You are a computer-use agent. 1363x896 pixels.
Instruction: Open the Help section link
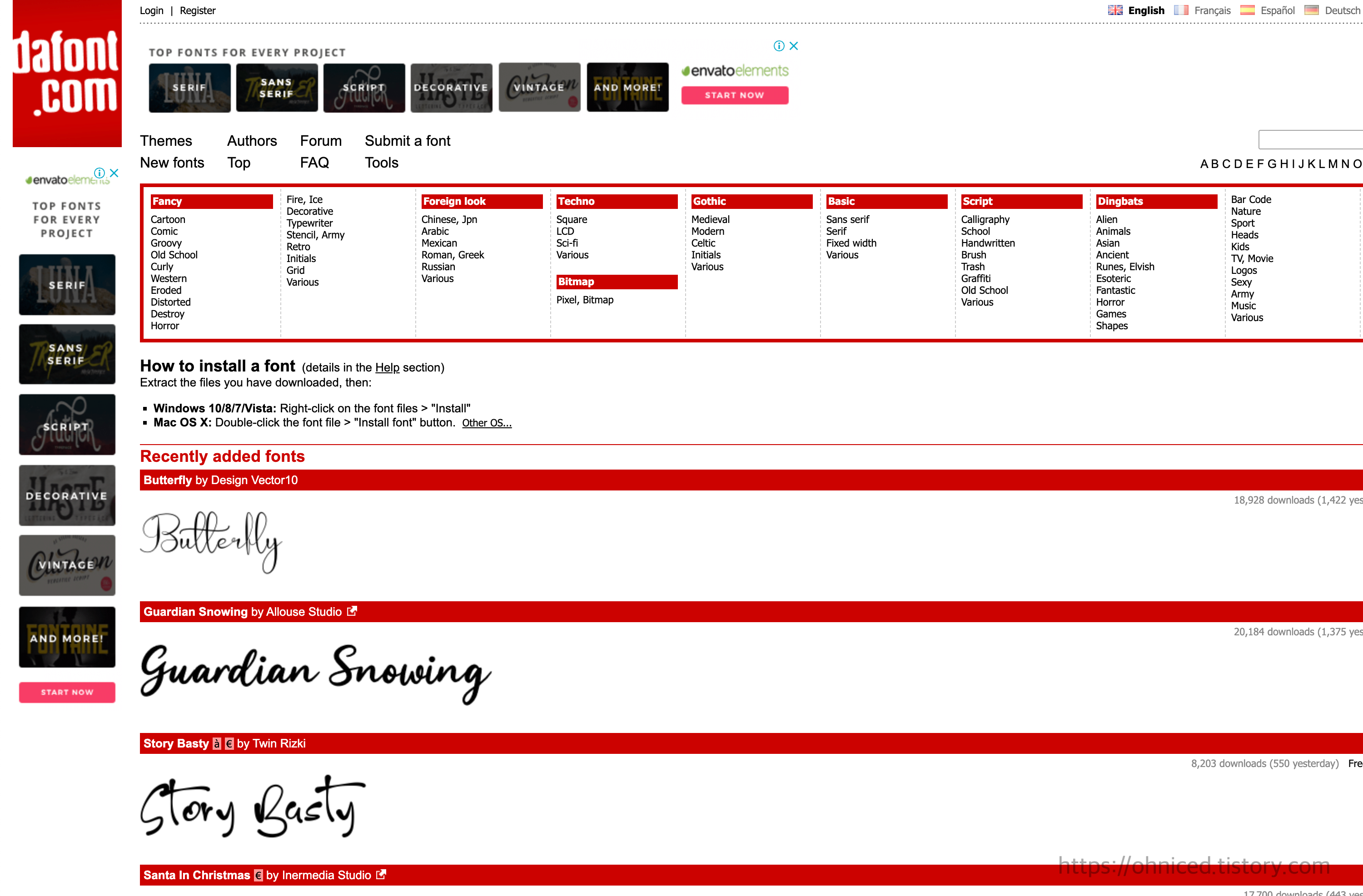(387, 367)
